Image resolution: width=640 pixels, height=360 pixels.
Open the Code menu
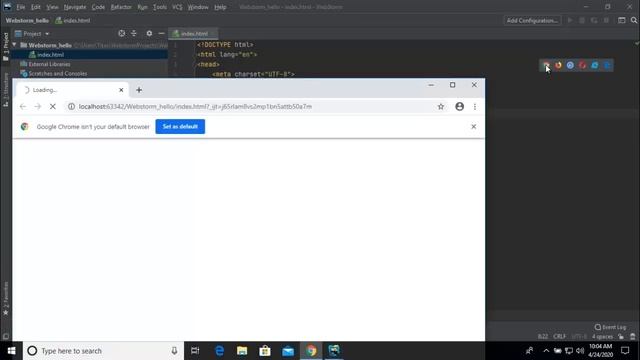[x=98, y=7]
